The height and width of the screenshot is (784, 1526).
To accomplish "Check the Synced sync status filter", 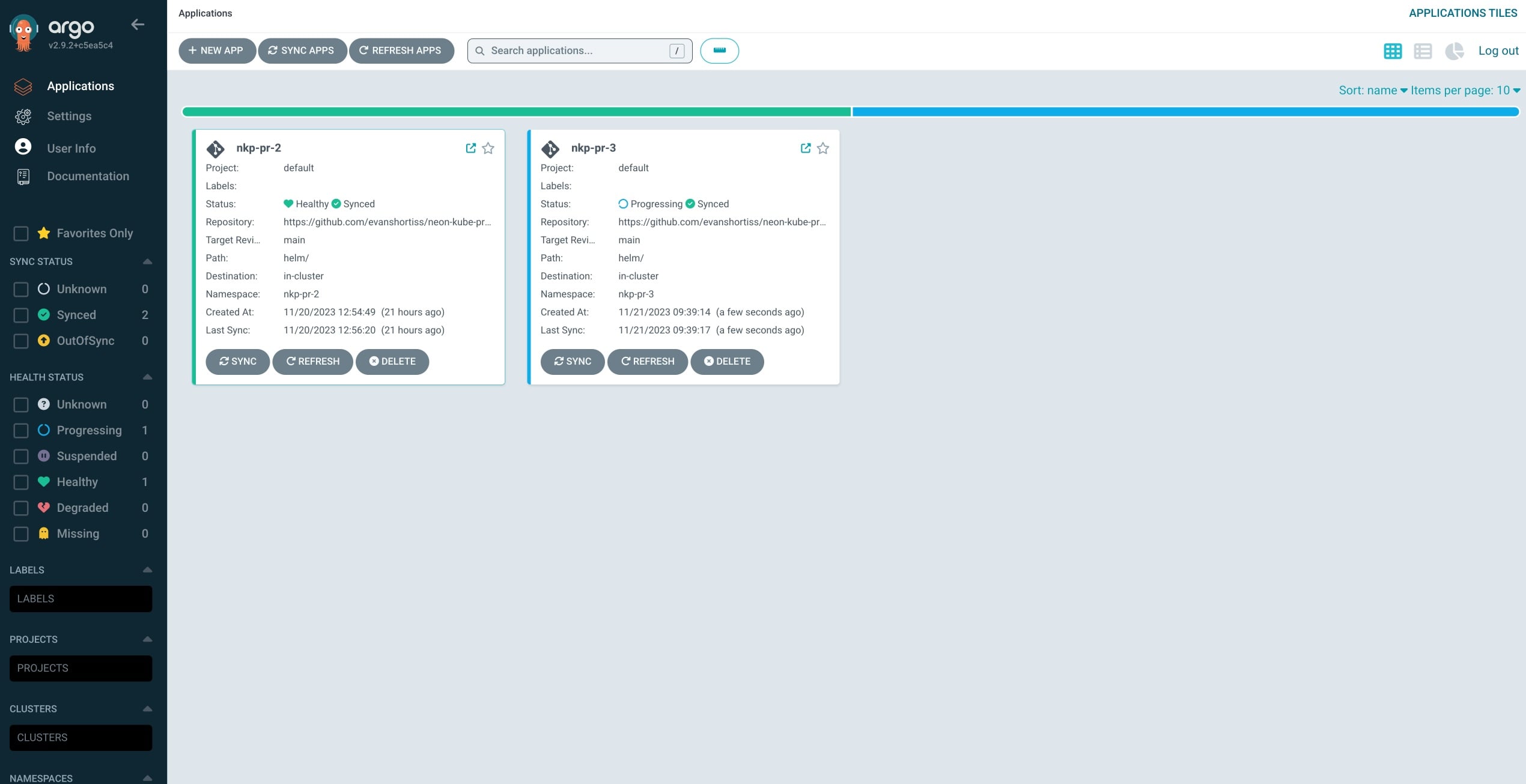I will [x=21, y=315].
